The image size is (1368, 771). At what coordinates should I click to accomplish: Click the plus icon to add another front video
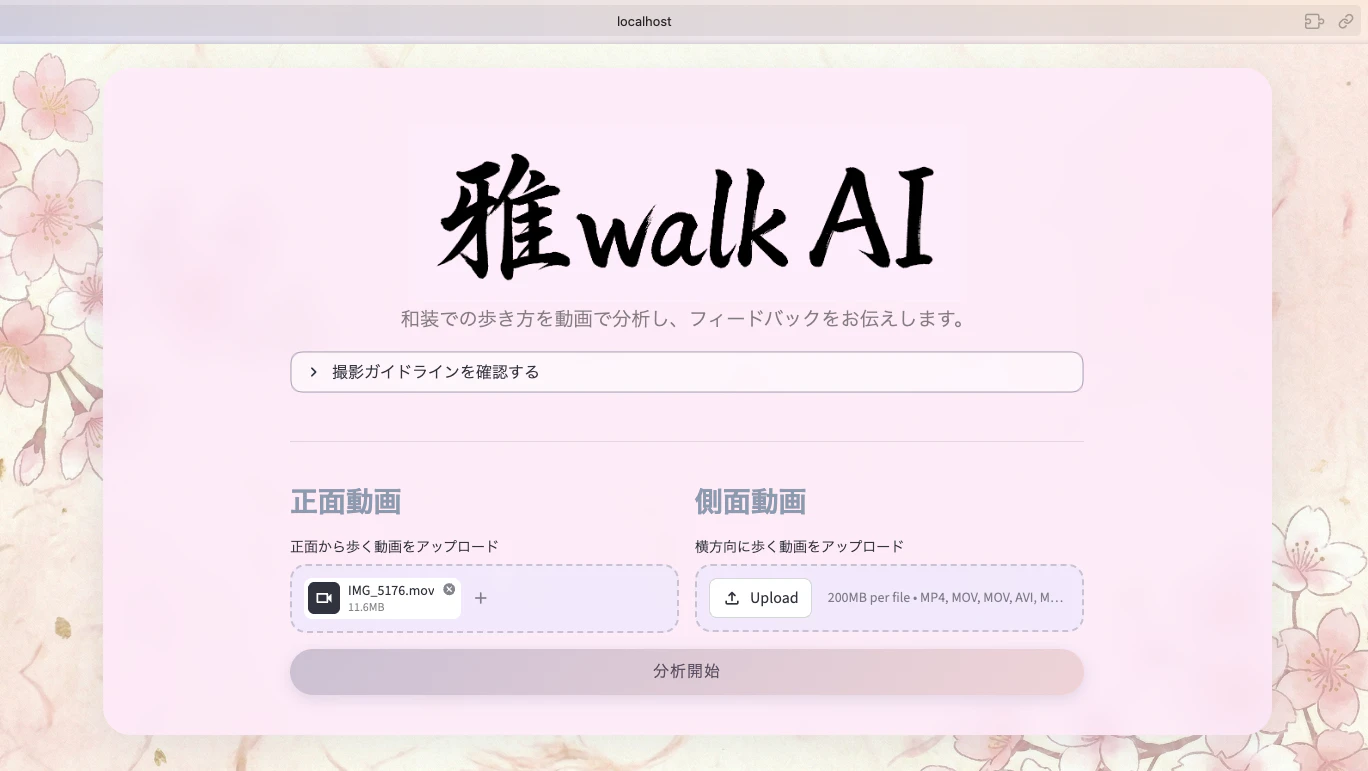481,598
